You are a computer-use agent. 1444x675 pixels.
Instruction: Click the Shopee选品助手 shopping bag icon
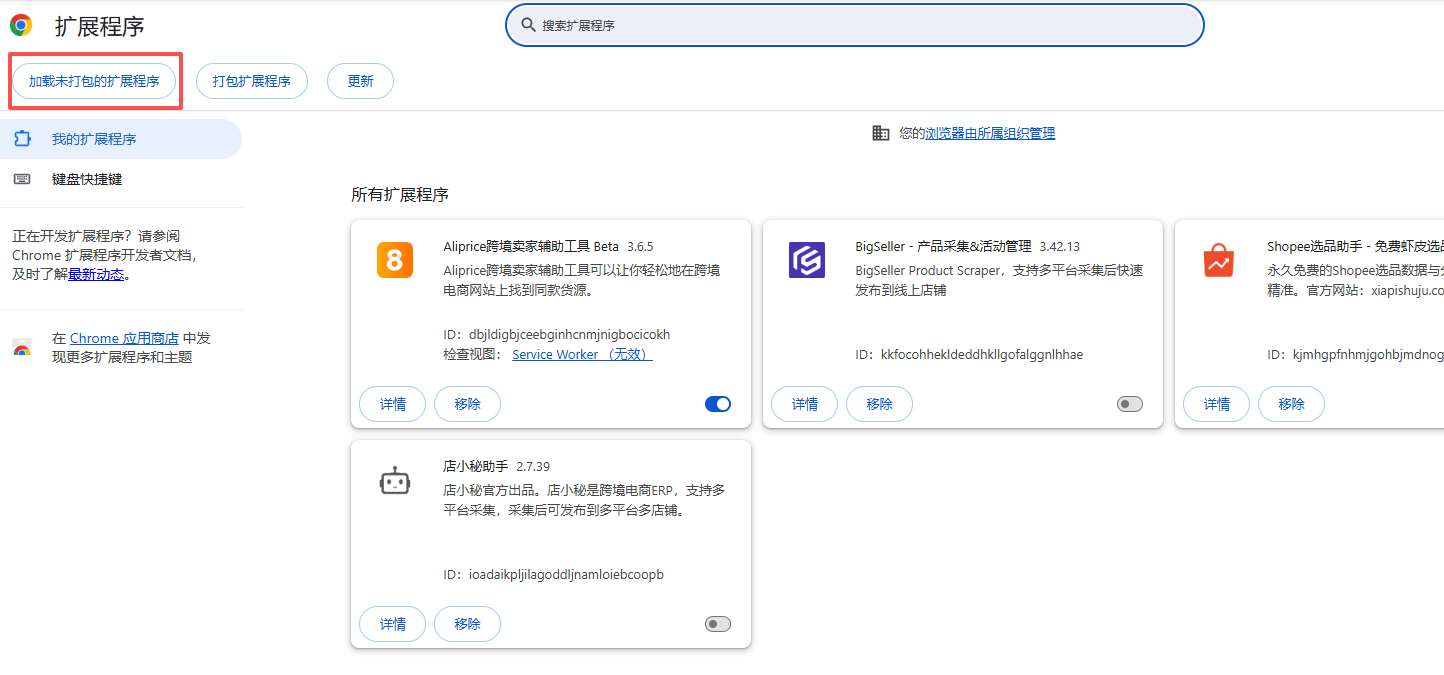(x=1218, y=260)
